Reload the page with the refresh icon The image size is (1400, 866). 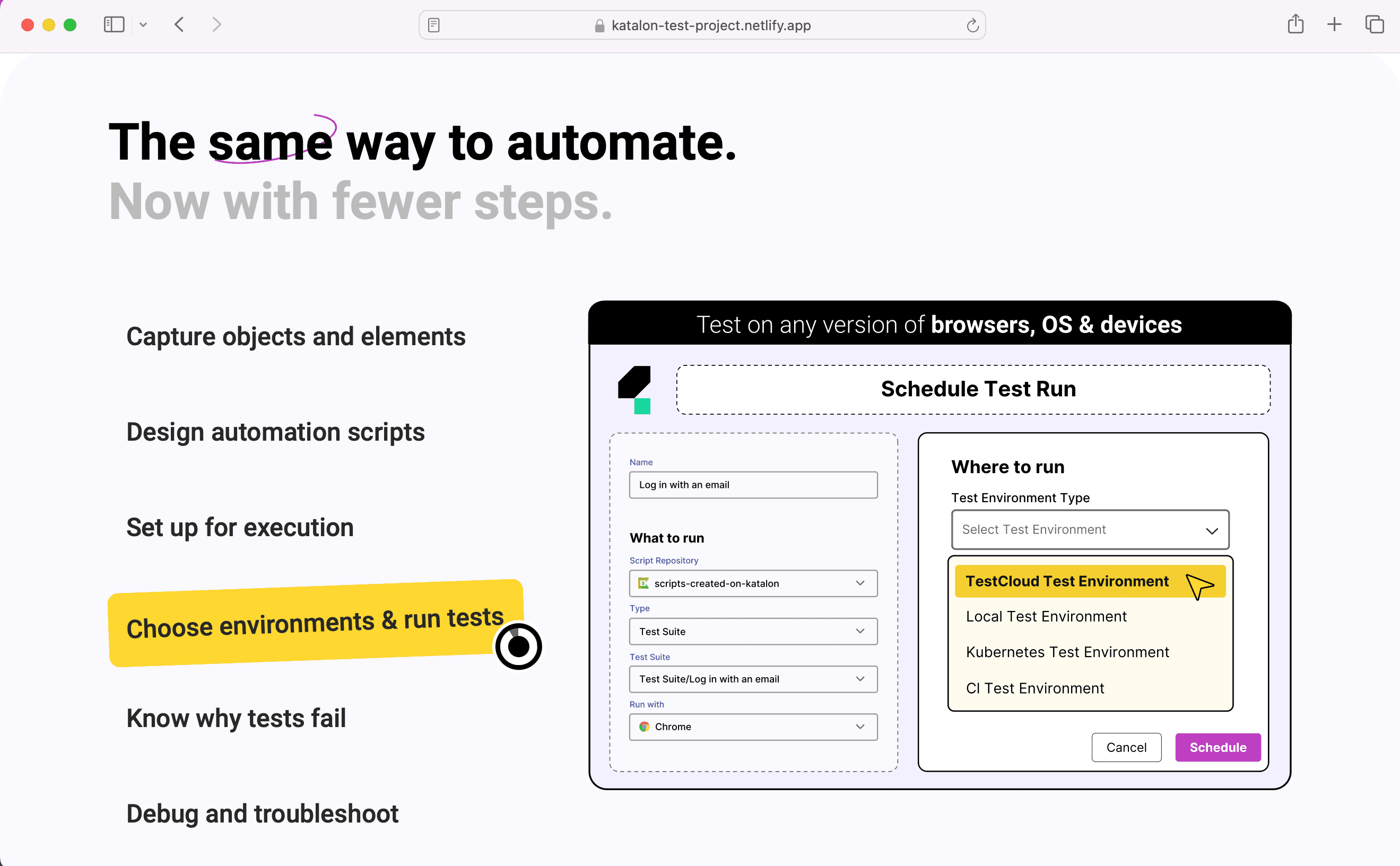point(972,25)
